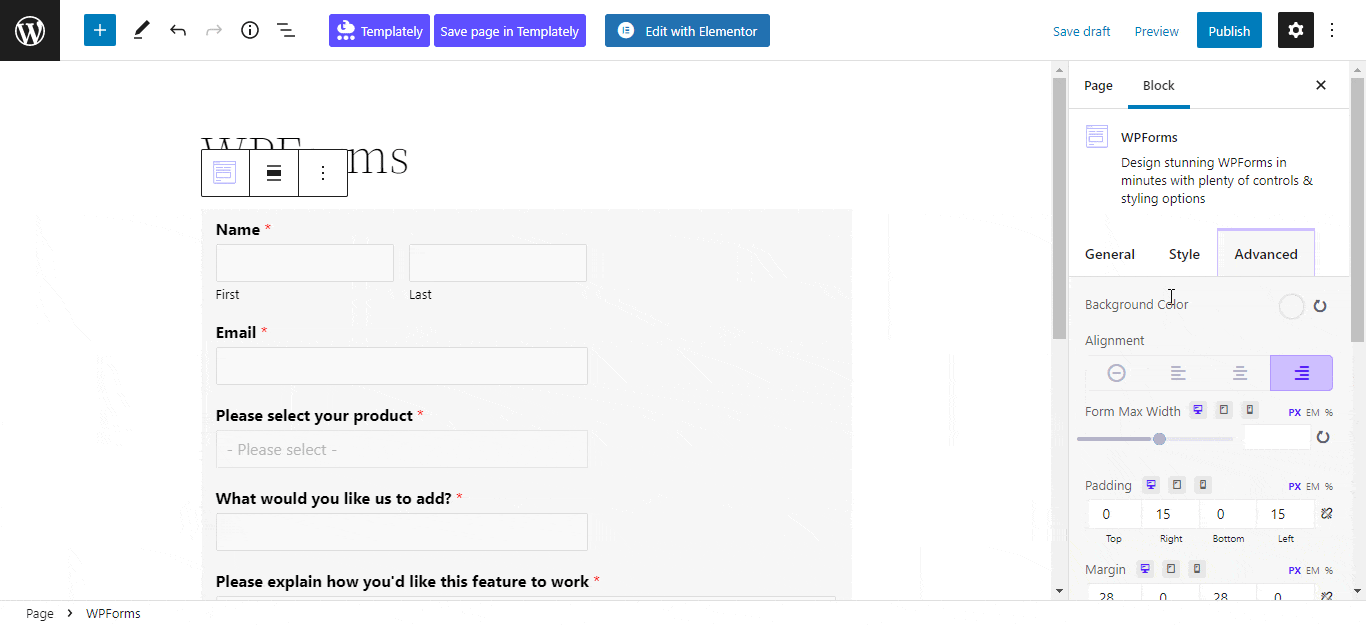Click Save page in Templately
This screenshot has width=1366, height=625.
510,31
